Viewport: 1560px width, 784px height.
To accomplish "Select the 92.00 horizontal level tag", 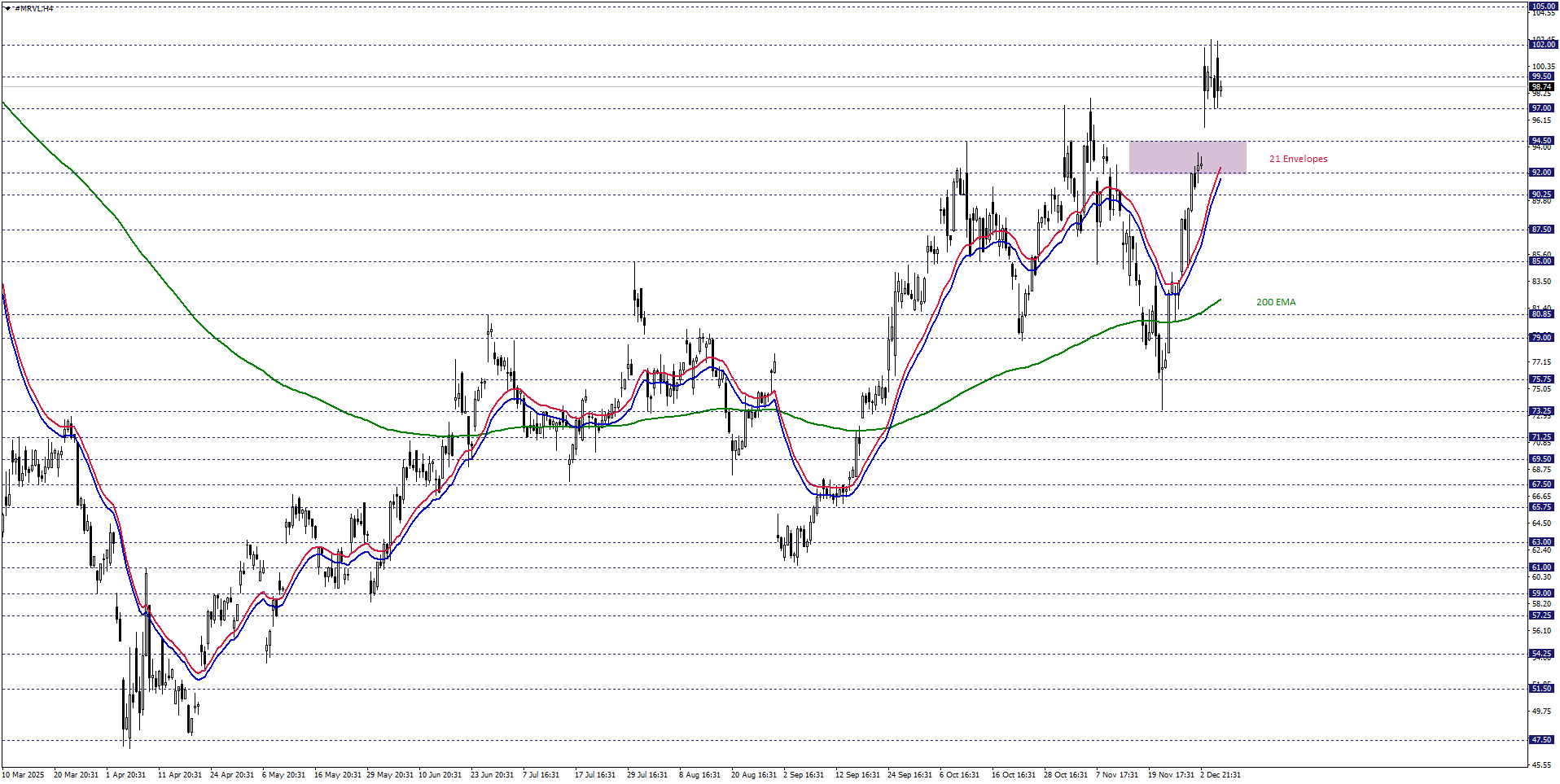I will 1541,173.
